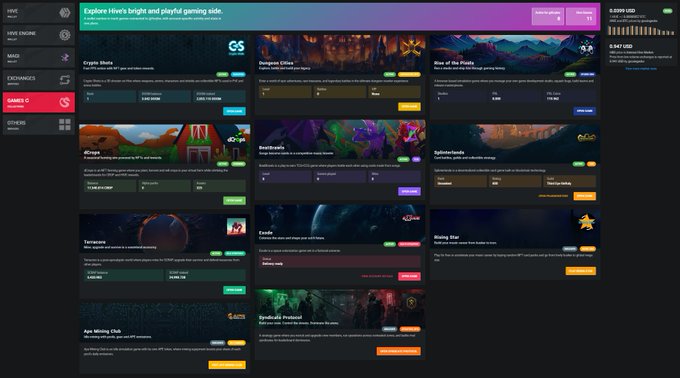
Task: Click the Games swirl icon in sidebar
Action: pos(65,102)
